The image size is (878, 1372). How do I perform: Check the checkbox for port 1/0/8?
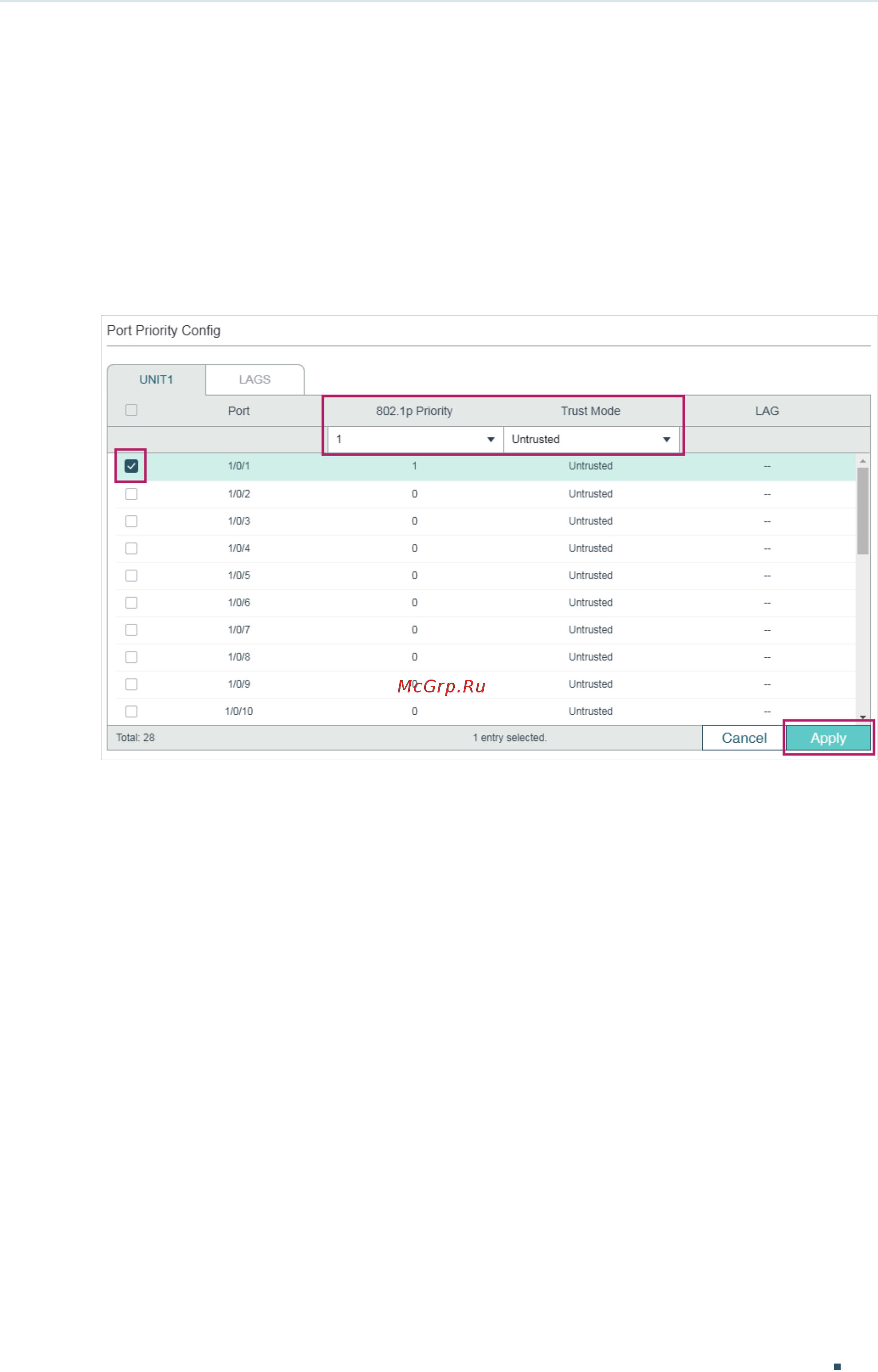click(x=131, y=657)
